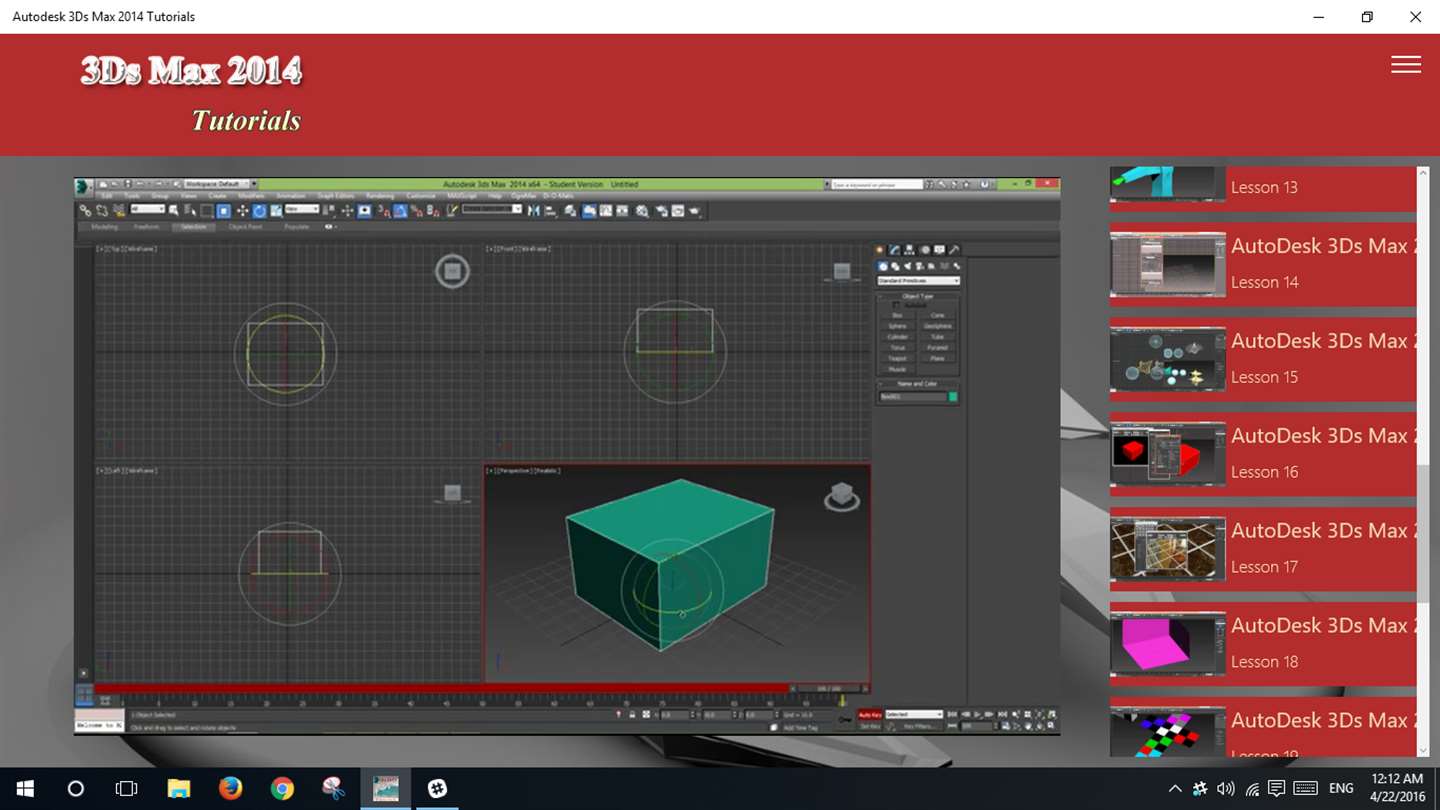Click the Unlink Selection tool

point(102,211)
